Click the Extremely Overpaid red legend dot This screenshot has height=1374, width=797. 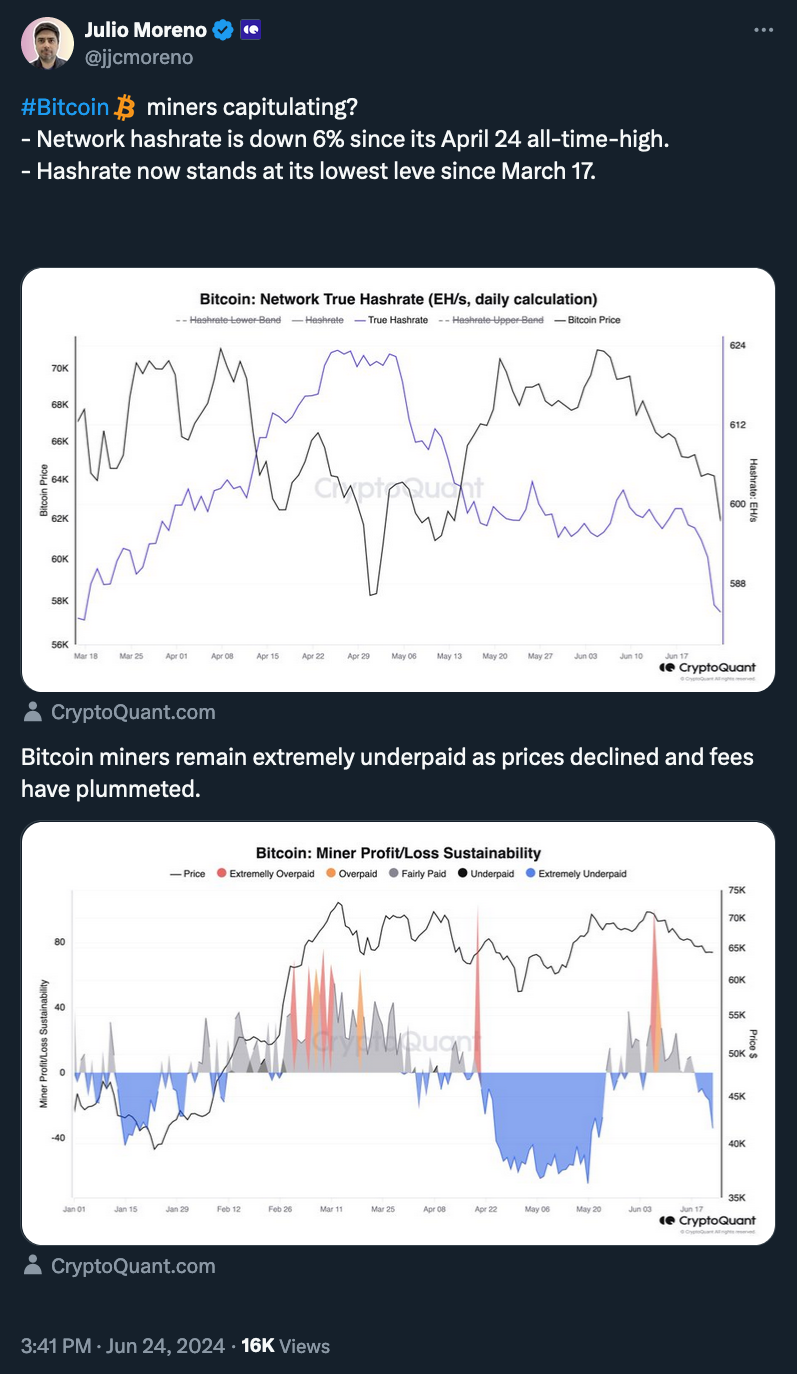tap(221, 874)
